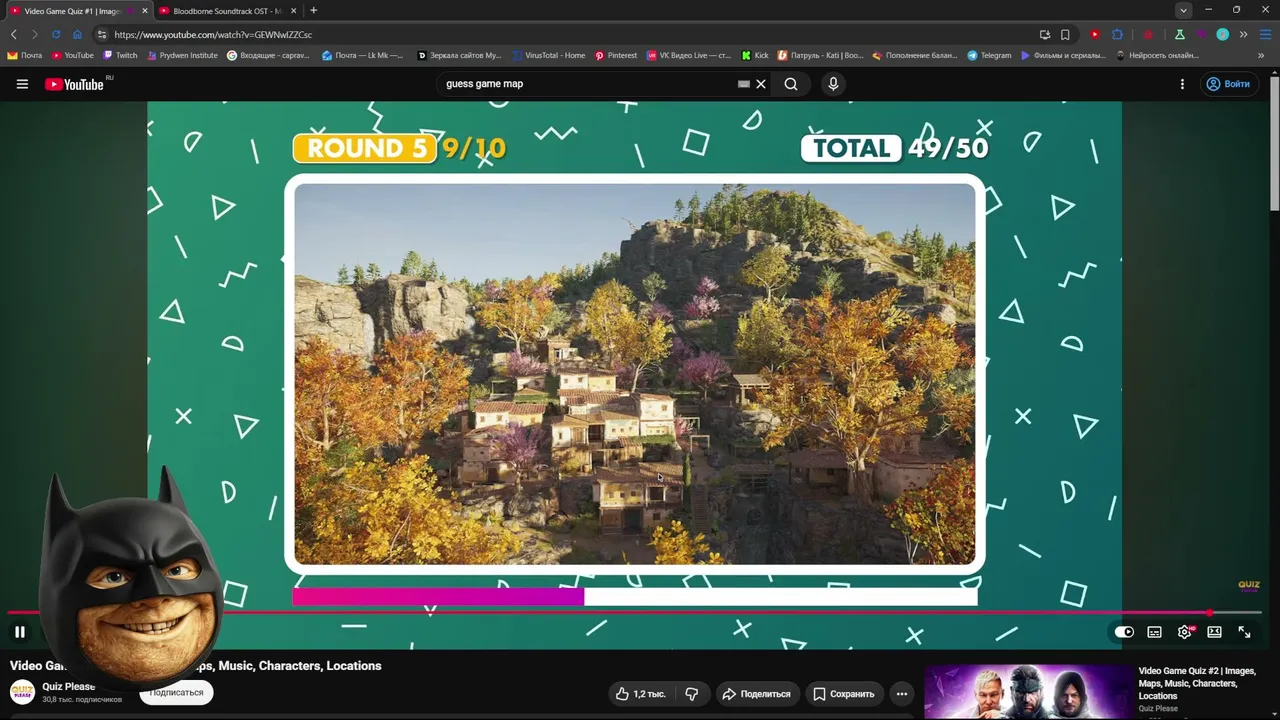1280x720 pixels.
Task: Open the on-screen keyboard in search box
Action: [x=743, y=84]
